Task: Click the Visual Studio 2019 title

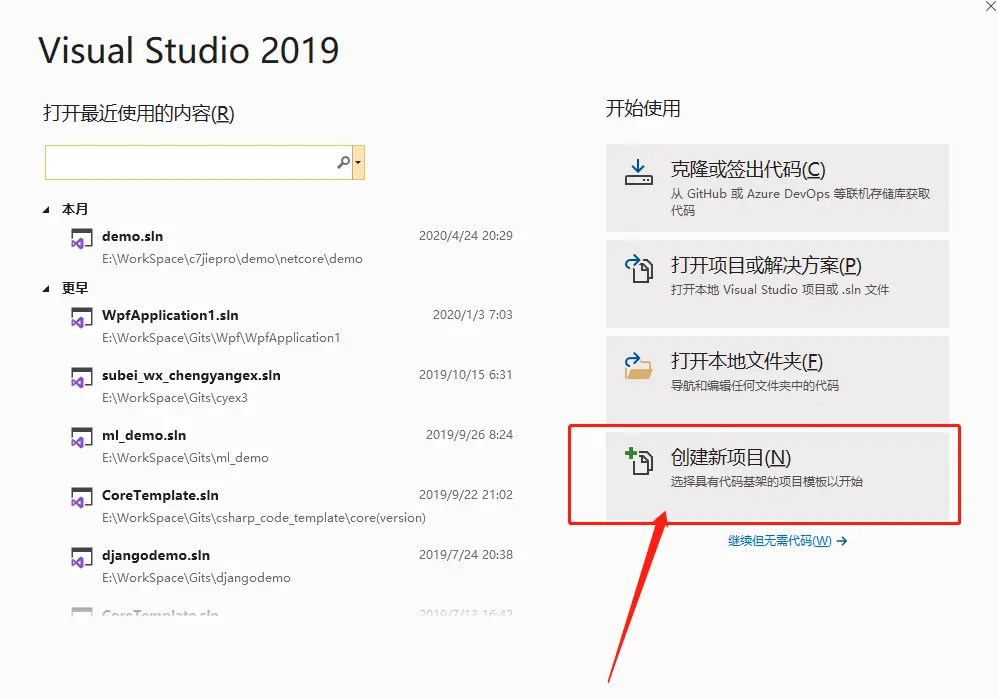Action: [x=189, y=50]
